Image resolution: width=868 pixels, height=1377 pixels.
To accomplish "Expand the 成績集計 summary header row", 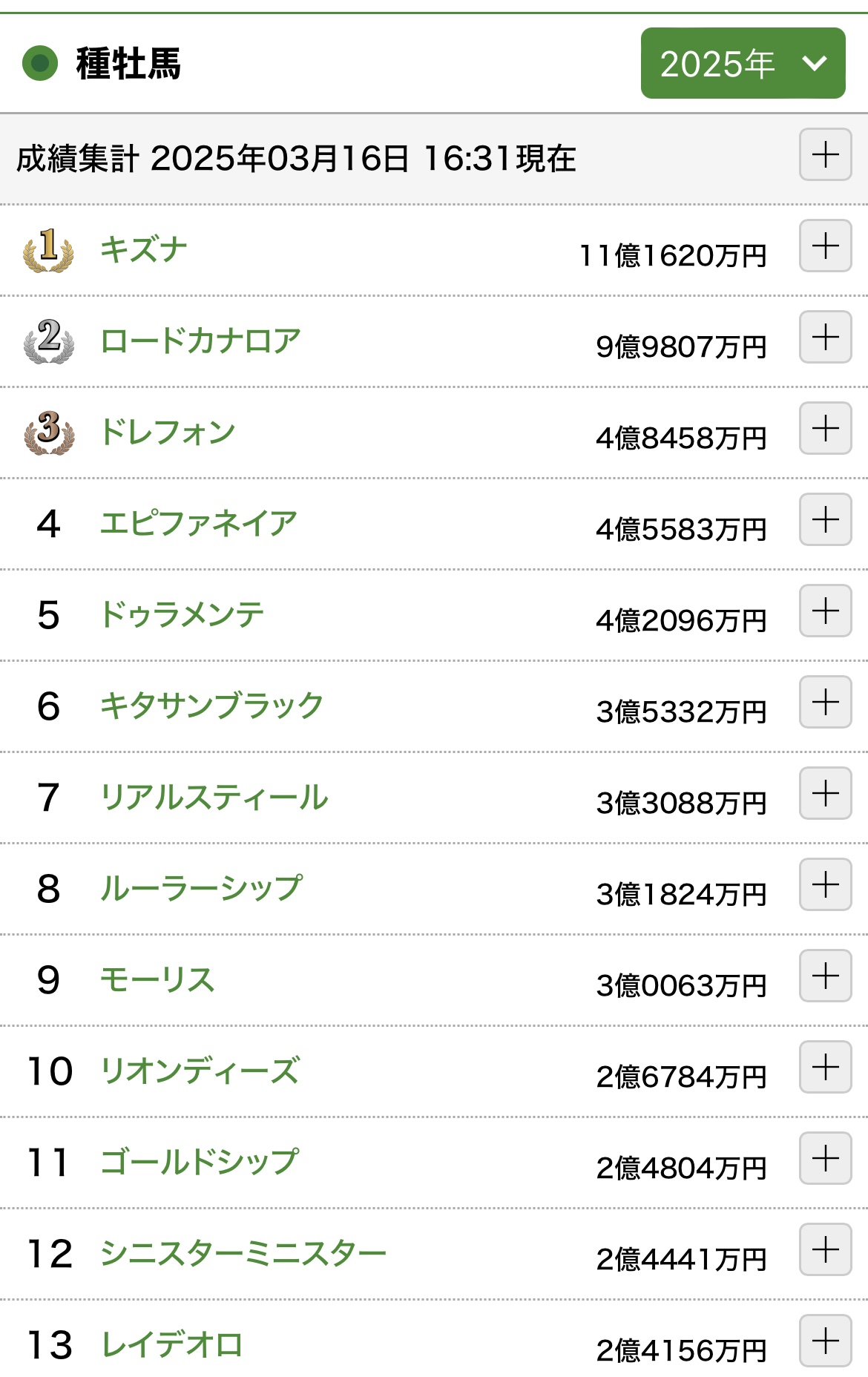I will 825,155.
